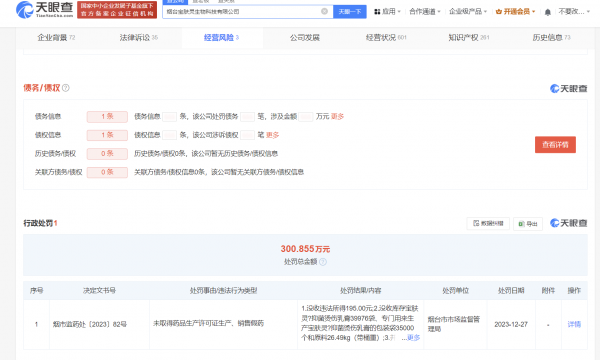Click the red 查看详情 button
600x360 pixels.
tap(555, 145)
